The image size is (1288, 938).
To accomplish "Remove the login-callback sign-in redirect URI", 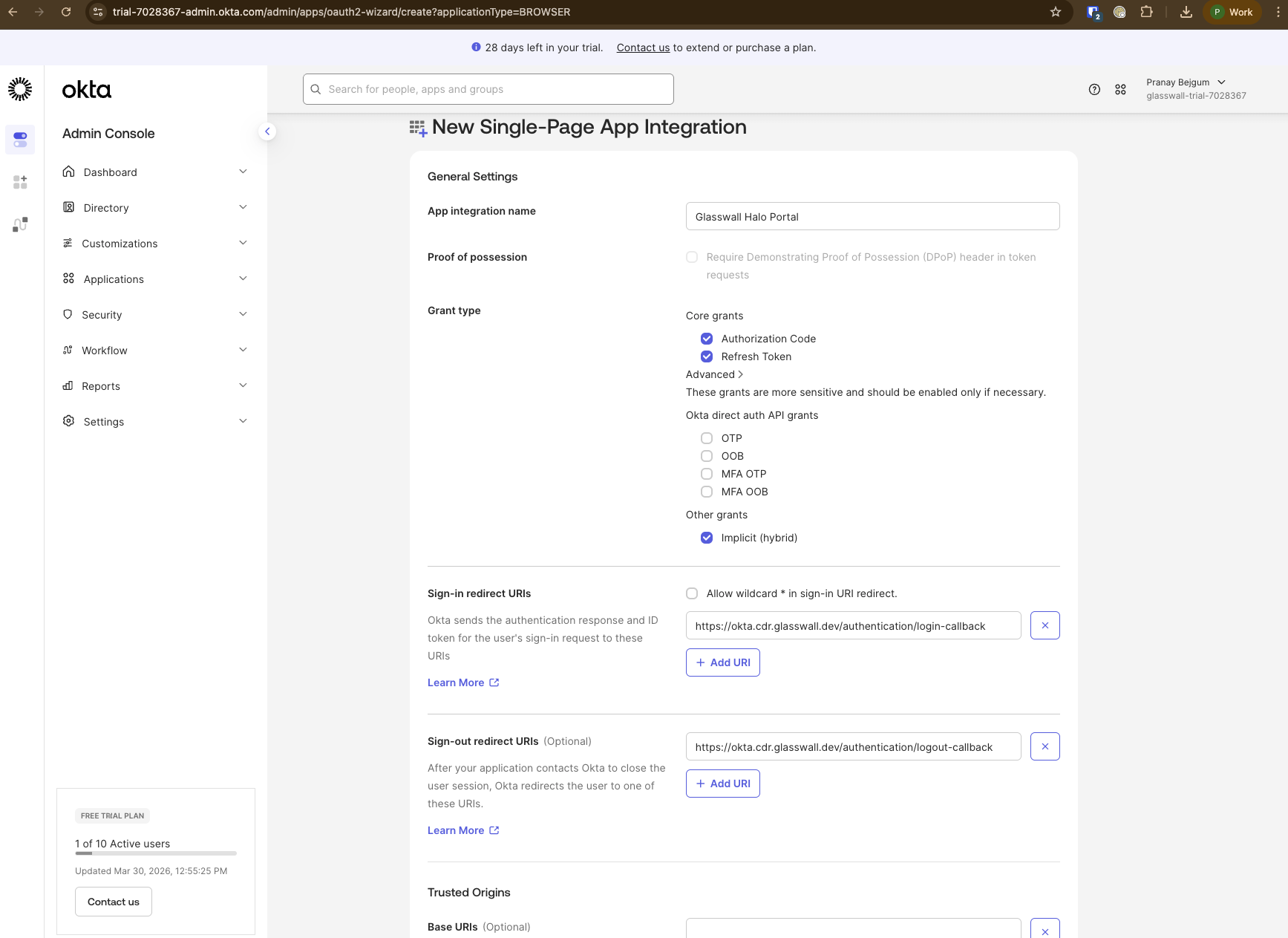I will click(1045, 625).
